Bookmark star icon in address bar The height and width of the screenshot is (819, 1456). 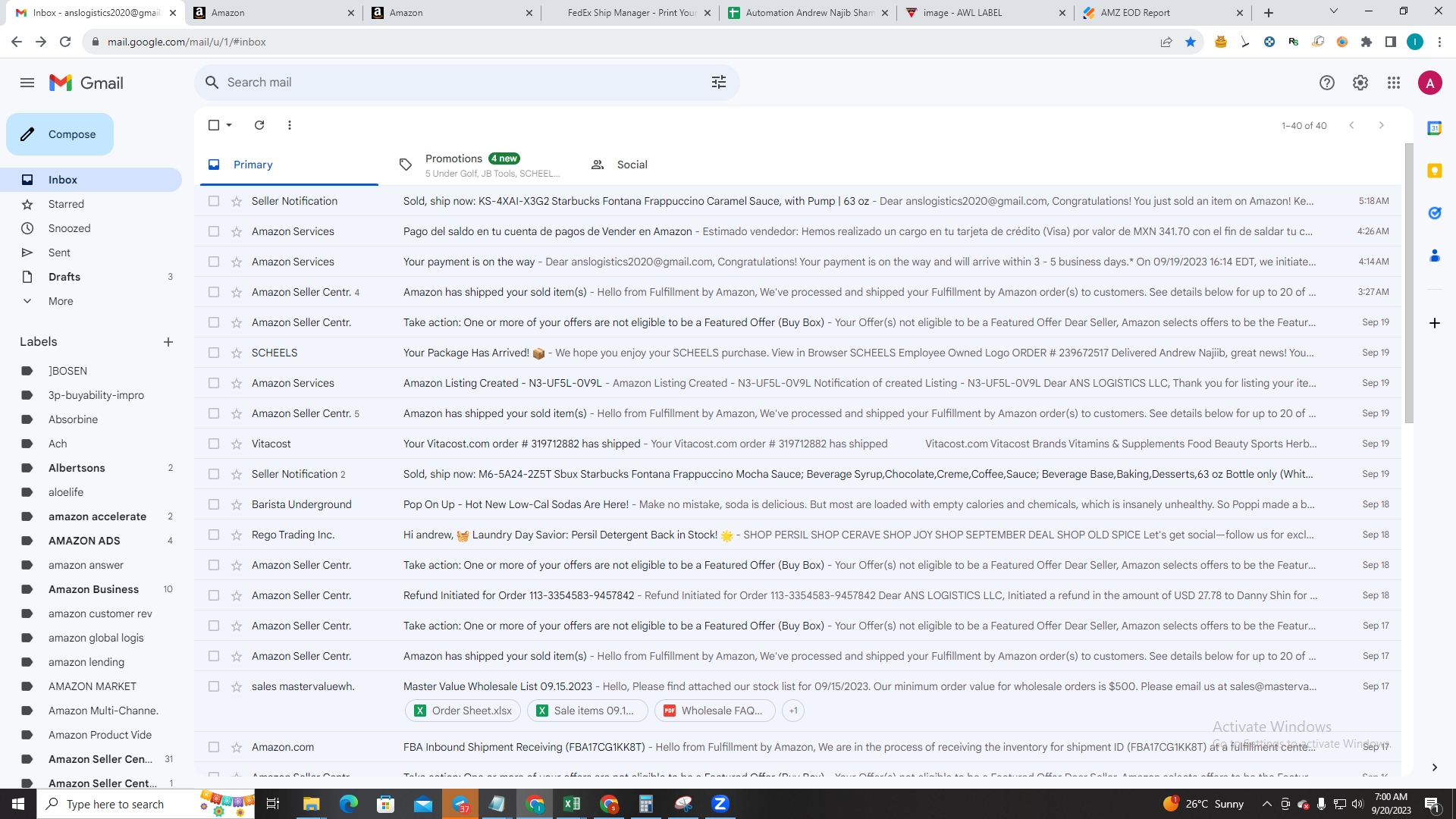click(x=1191, y=42)
